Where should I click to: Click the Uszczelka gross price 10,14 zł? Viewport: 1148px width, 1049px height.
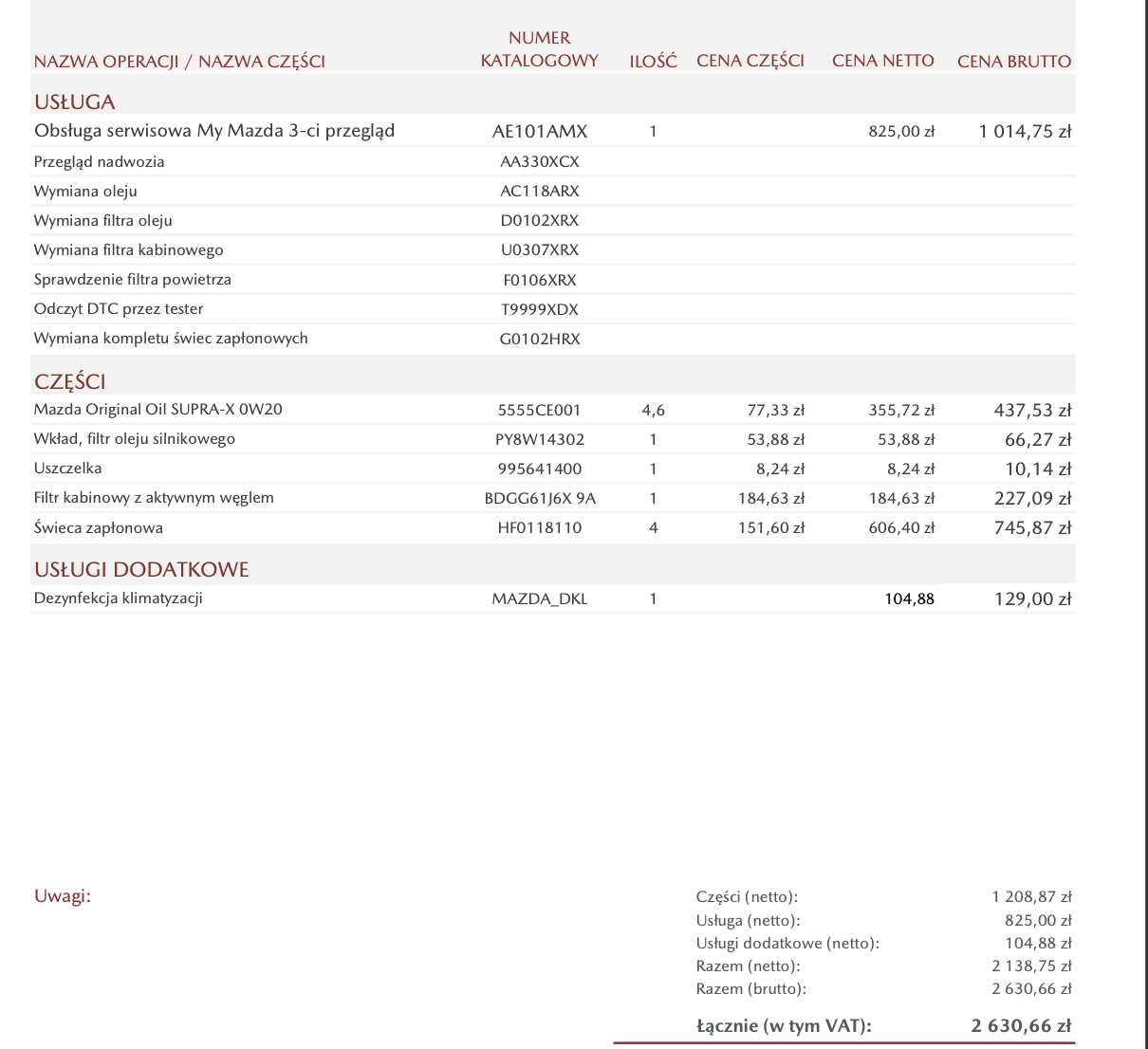[x=1037, y=469]
